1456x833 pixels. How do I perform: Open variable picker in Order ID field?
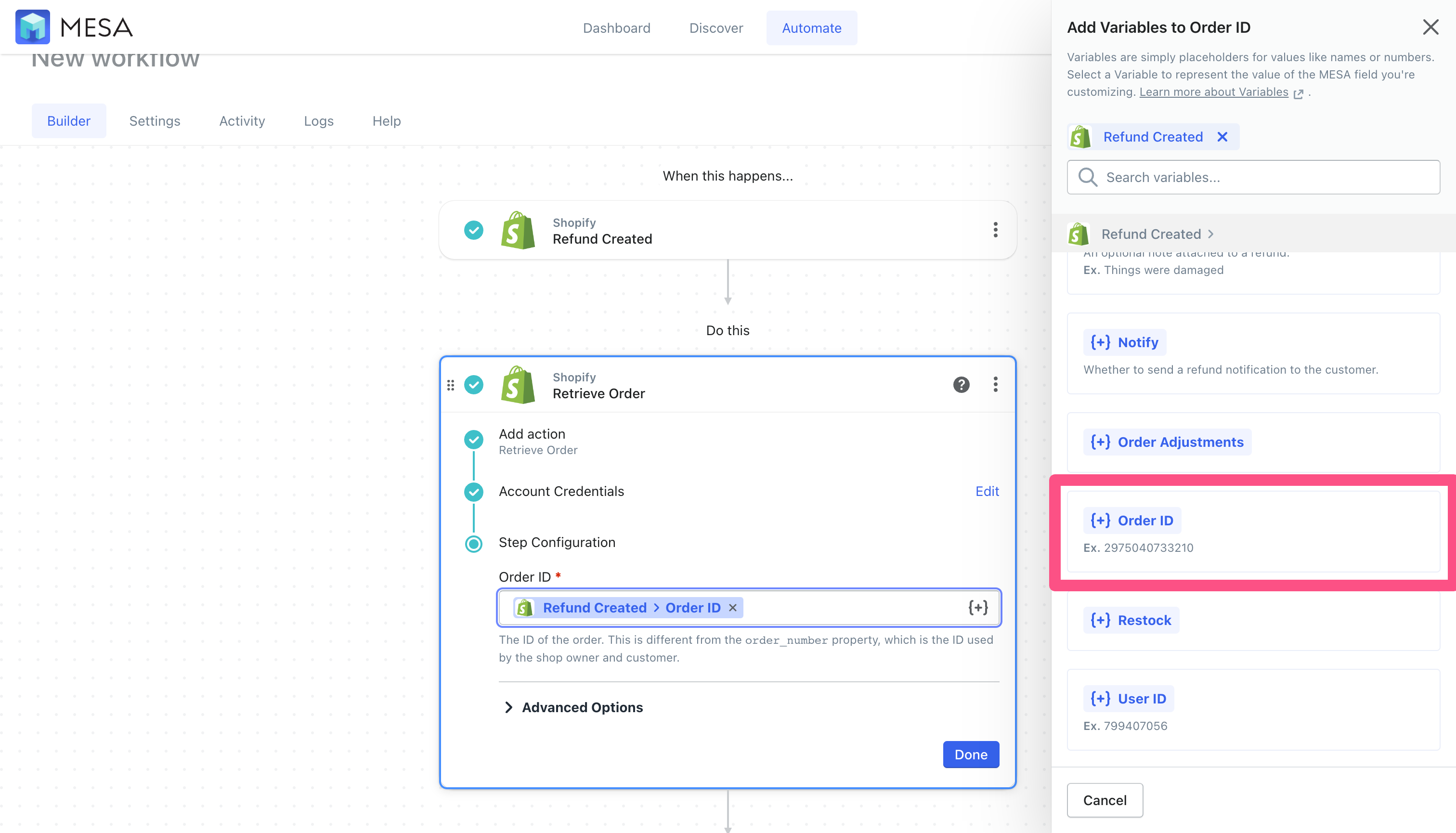978,608
